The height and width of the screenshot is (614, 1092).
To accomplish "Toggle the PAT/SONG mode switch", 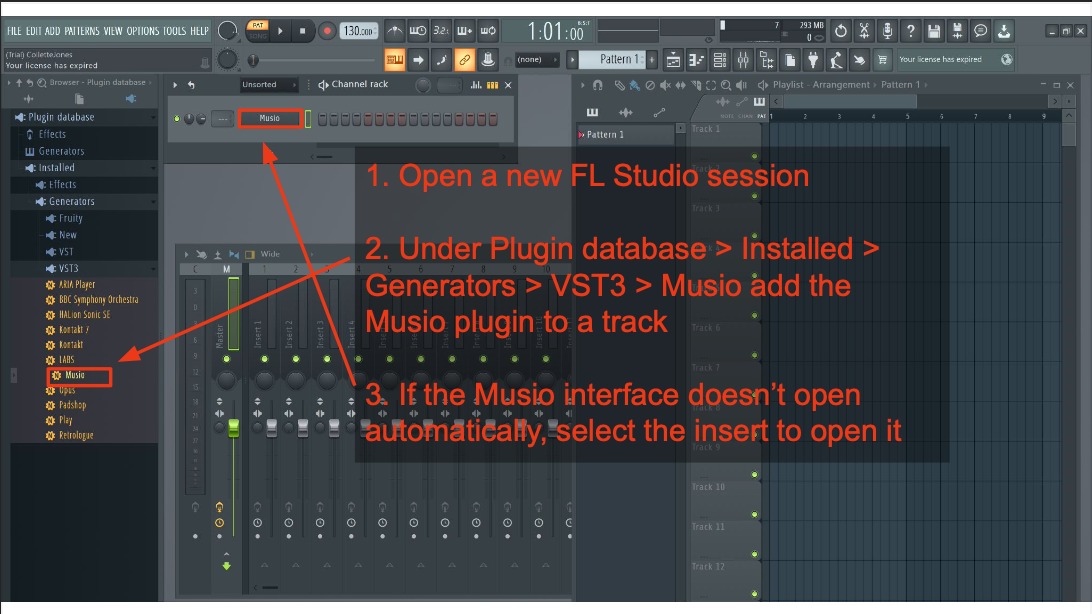I will 258,31.
